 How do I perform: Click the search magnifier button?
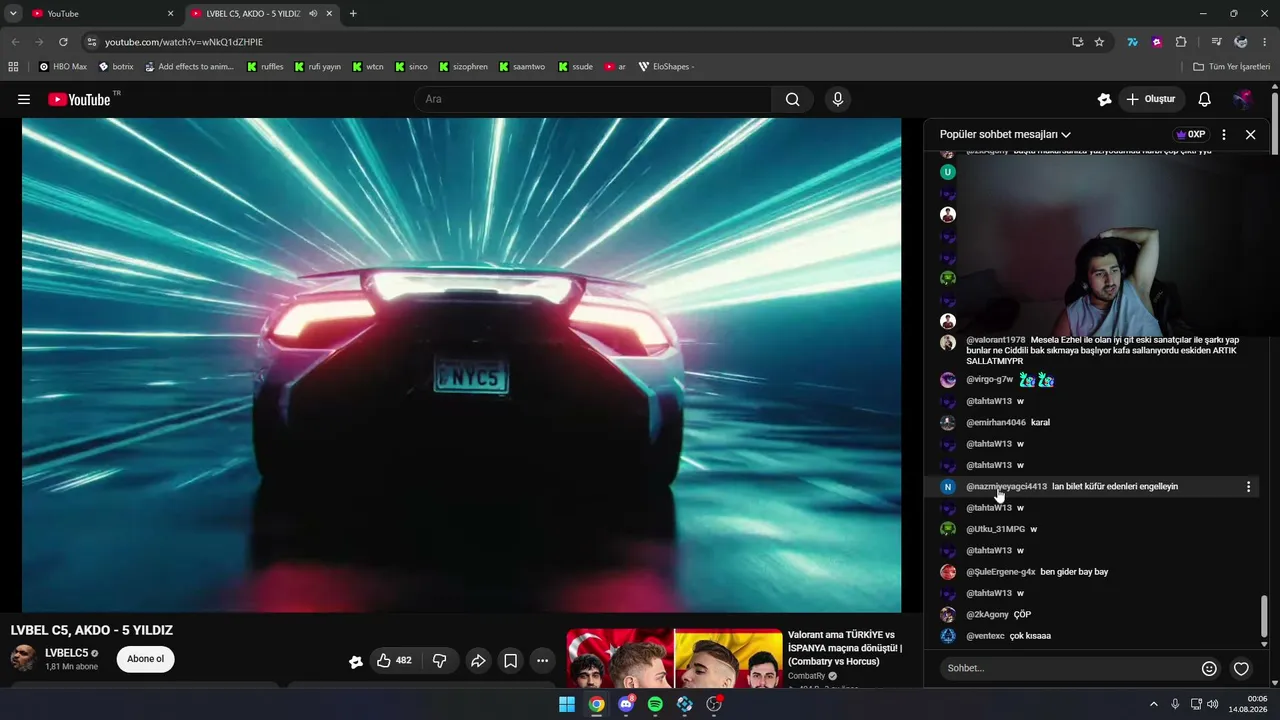pyautogui.click(x=792, y=99)
